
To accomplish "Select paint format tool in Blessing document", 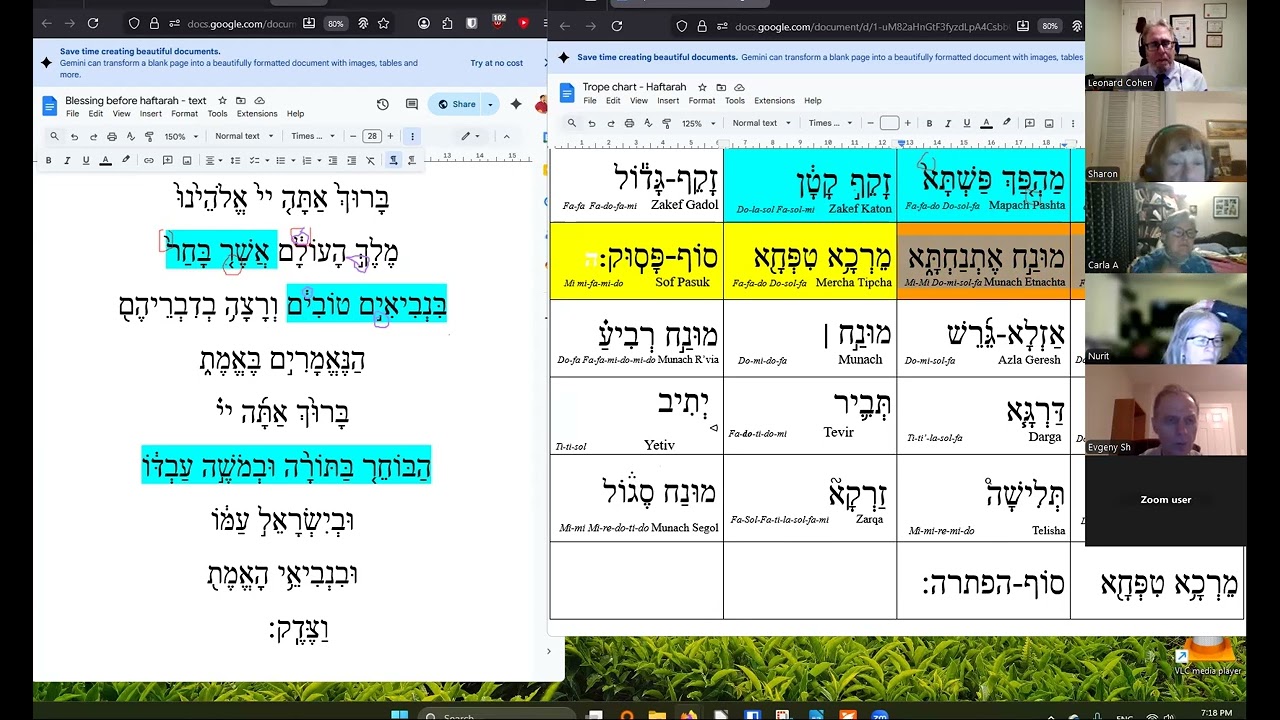I will point(149,136).
